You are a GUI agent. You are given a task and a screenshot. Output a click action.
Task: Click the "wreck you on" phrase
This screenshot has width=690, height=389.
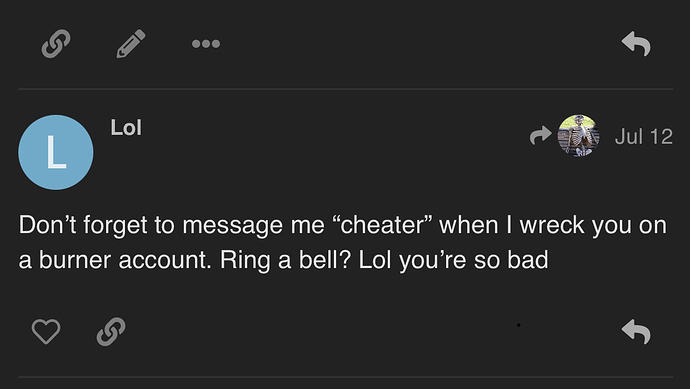(593, 225)
